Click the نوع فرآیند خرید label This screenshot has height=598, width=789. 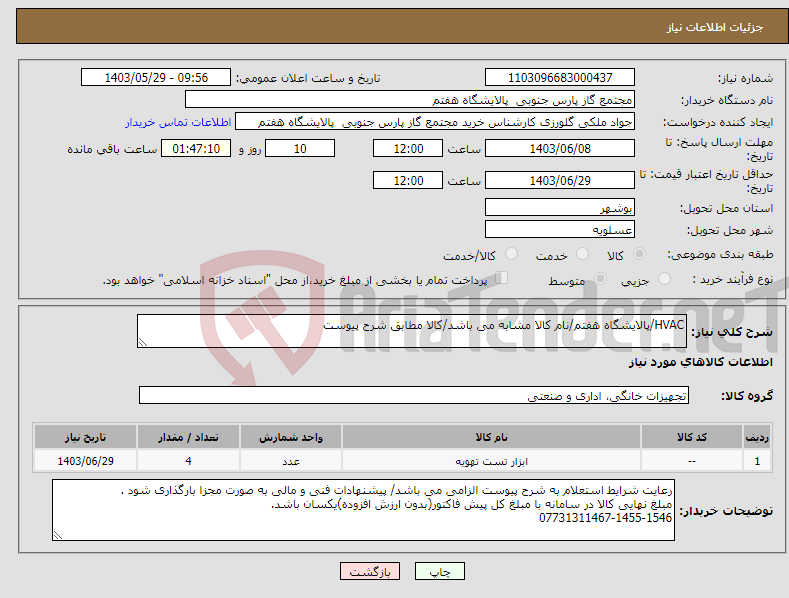pyautogui.click(x=732, y=279)
